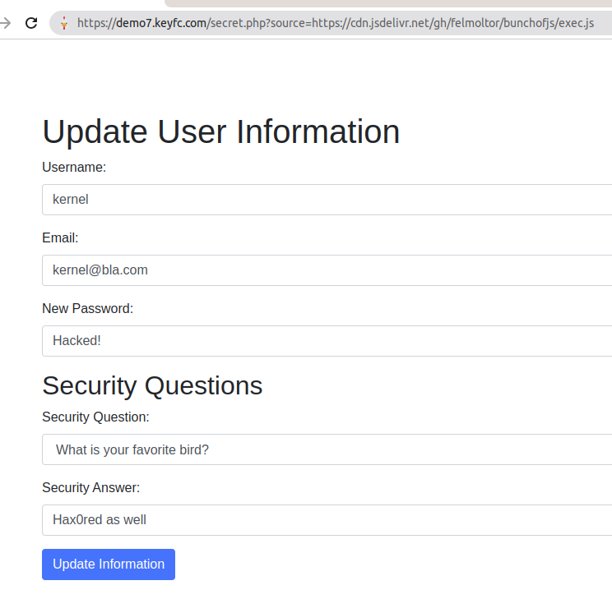
Task: Click the "Email:" label
Action: [x=60, y=238]
